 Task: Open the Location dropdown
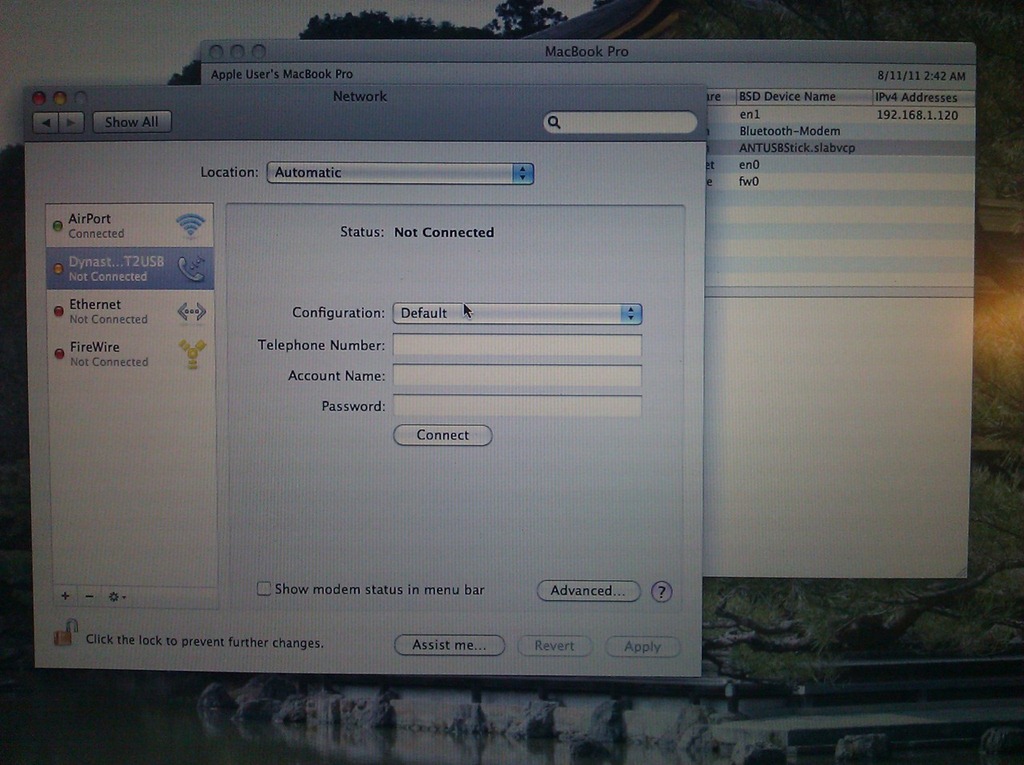point(399,172)
